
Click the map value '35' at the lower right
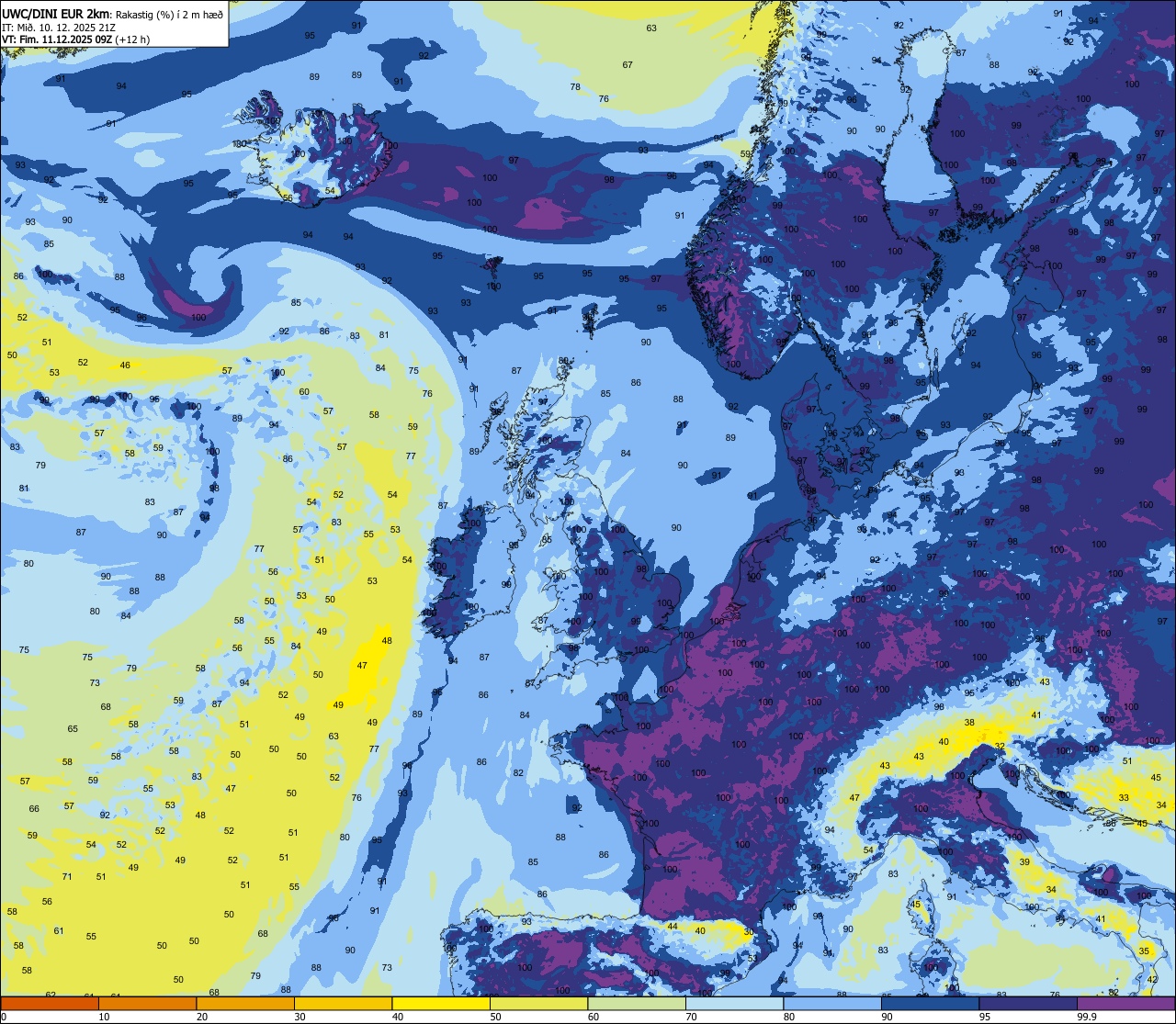1144,951
